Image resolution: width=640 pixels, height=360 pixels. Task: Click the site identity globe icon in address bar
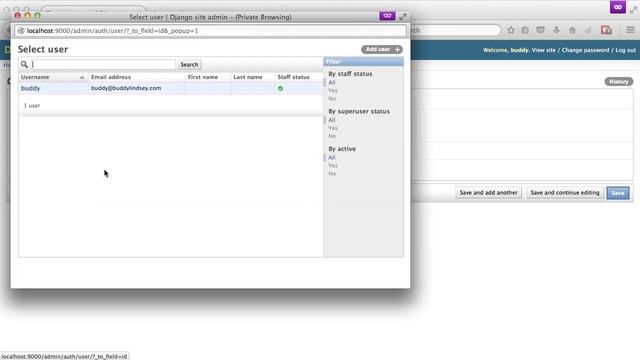tap(21, 31)
